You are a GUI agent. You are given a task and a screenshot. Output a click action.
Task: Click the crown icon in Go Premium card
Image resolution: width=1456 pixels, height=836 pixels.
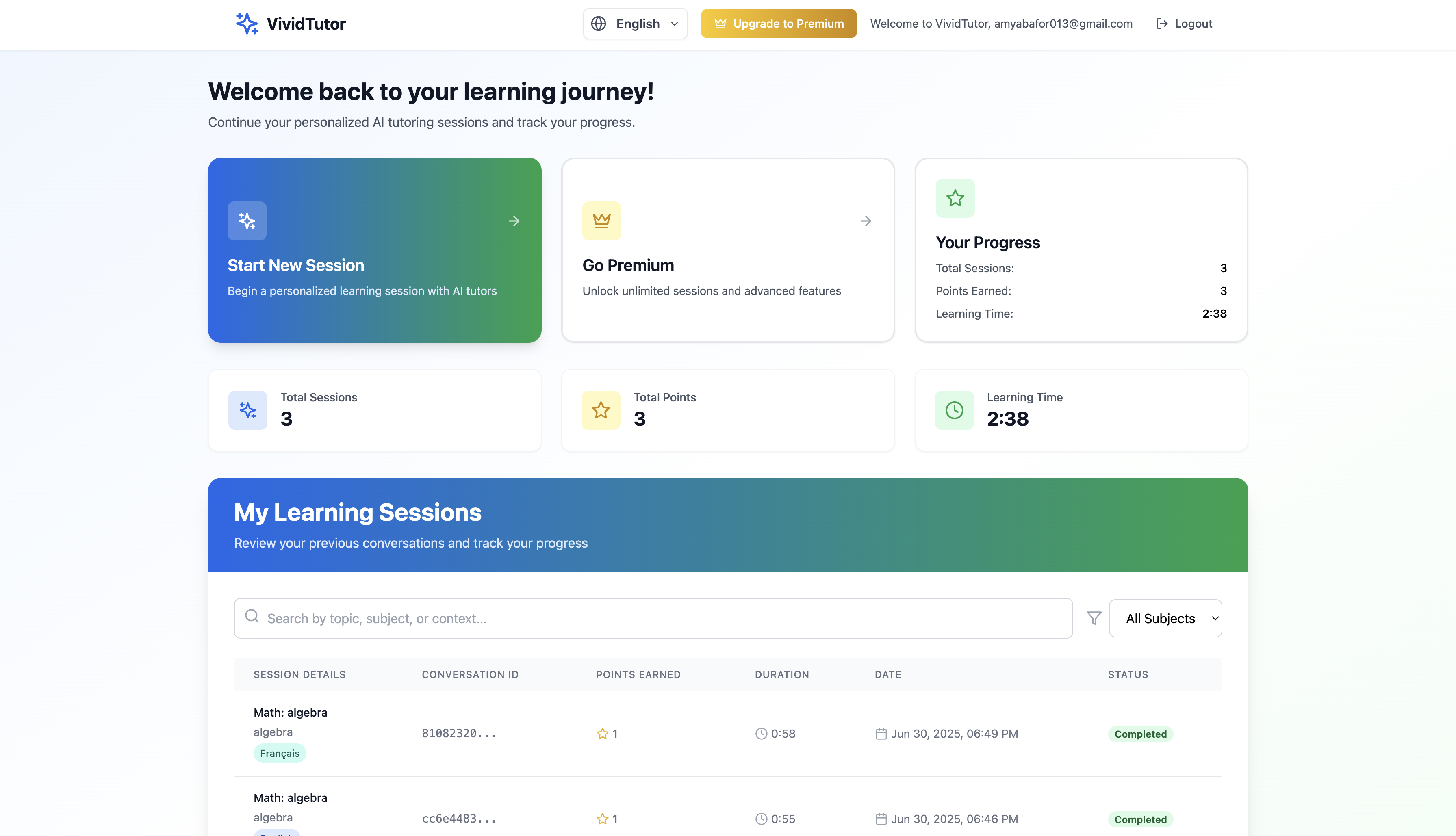(601, 221)
